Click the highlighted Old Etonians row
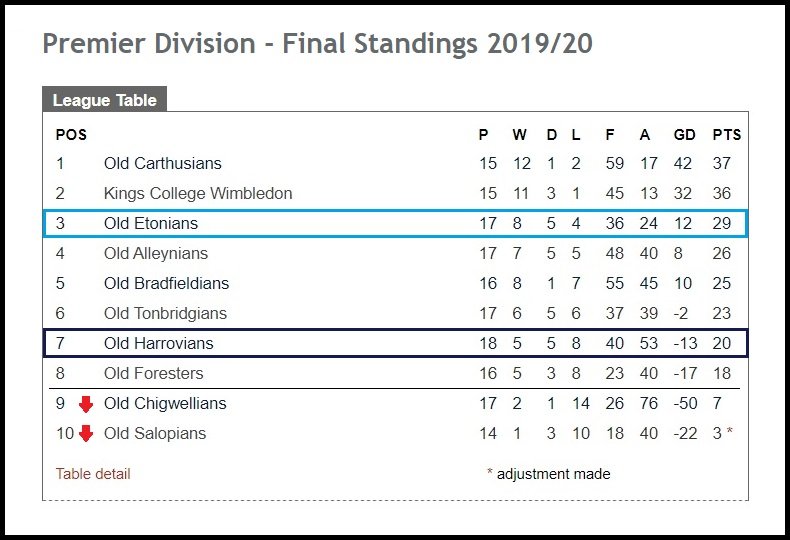 [x=396, y=223]
